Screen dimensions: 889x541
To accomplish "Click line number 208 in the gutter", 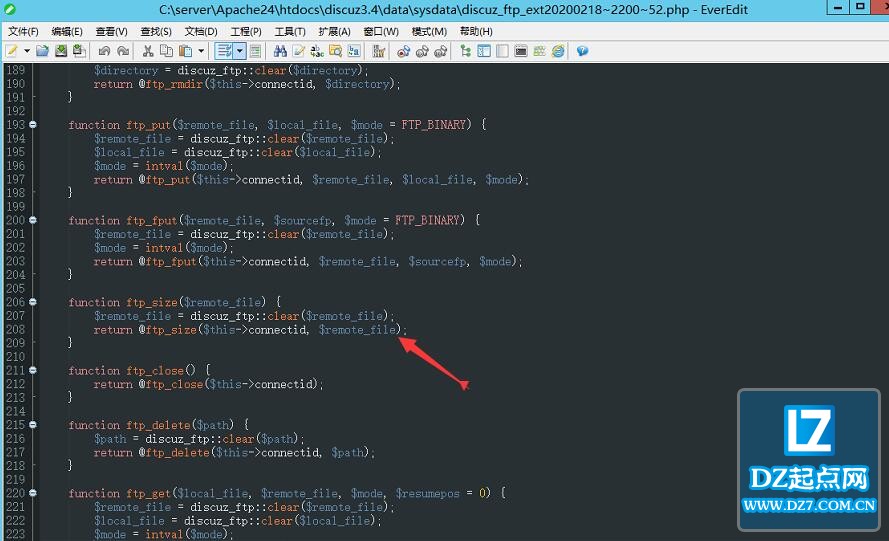I will [15, 329].
